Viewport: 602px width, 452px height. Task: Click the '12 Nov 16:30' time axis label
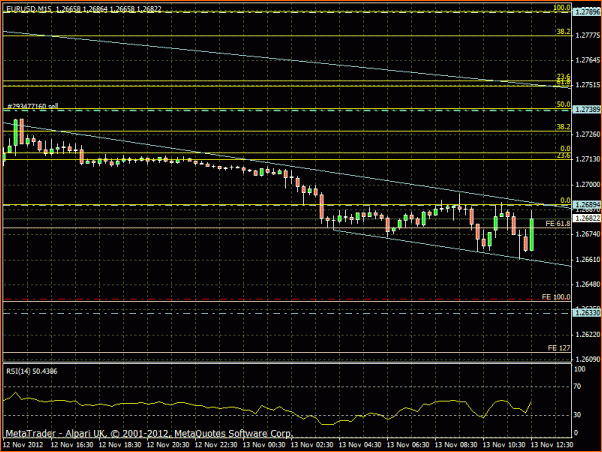click(72, 445)
